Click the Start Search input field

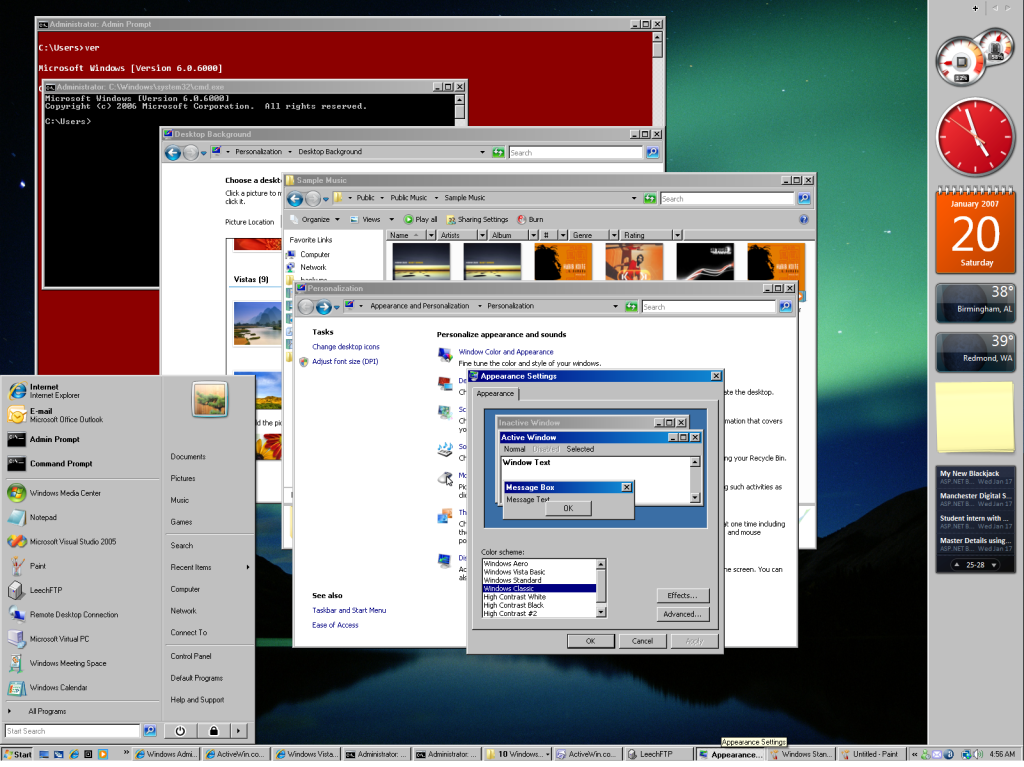pos(72,731)
